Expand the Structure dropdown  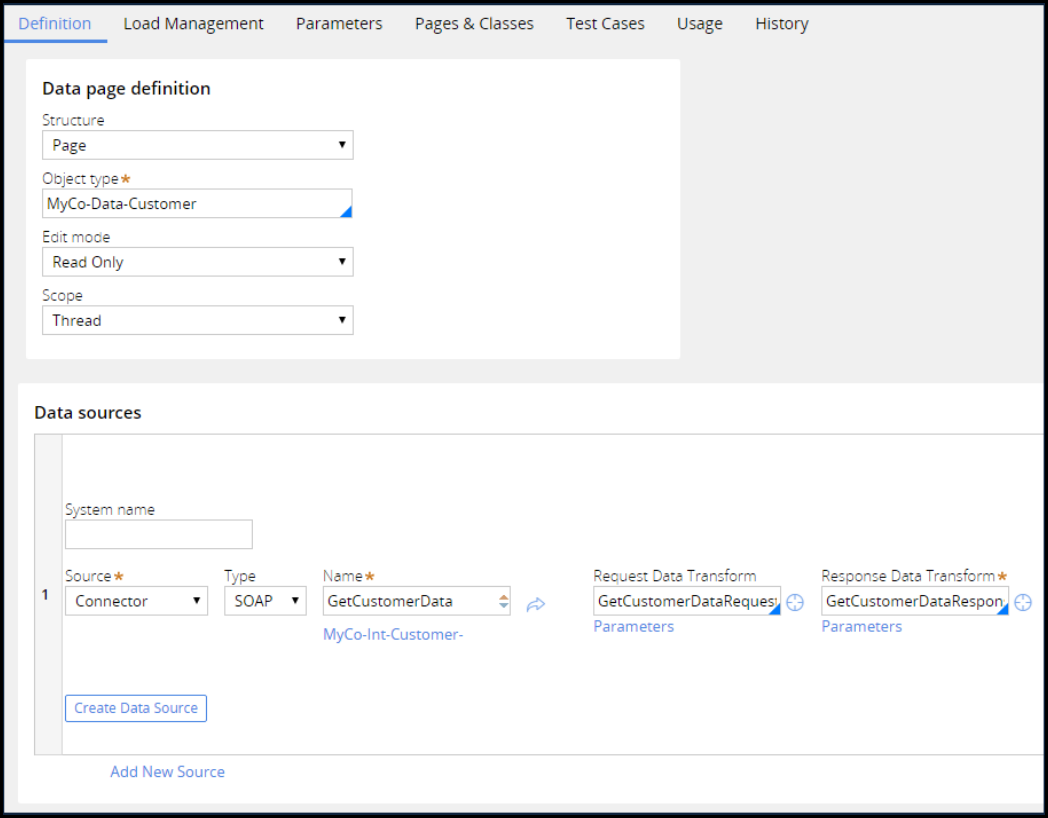197,145
